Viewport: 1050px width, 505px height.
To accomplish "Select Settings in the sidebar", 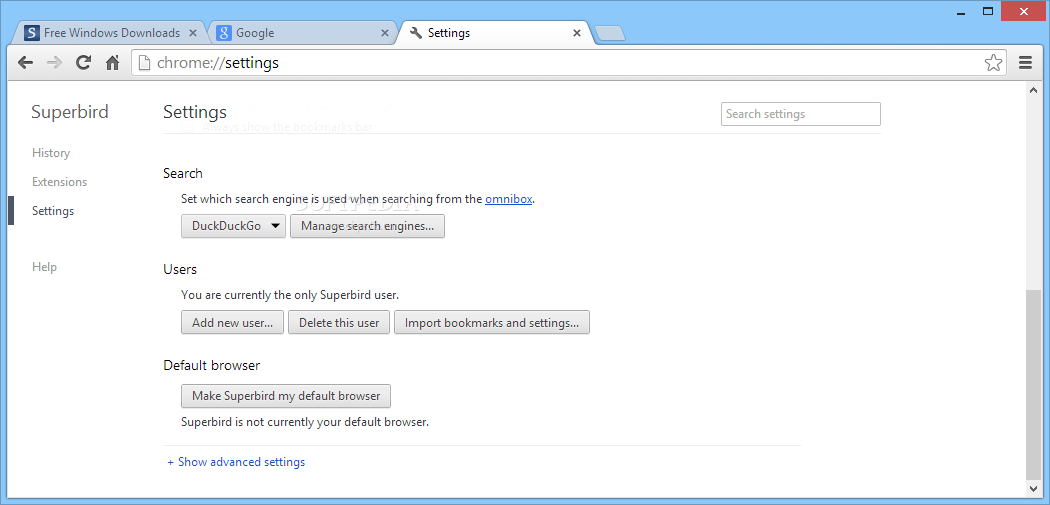I will pos(53,211).
